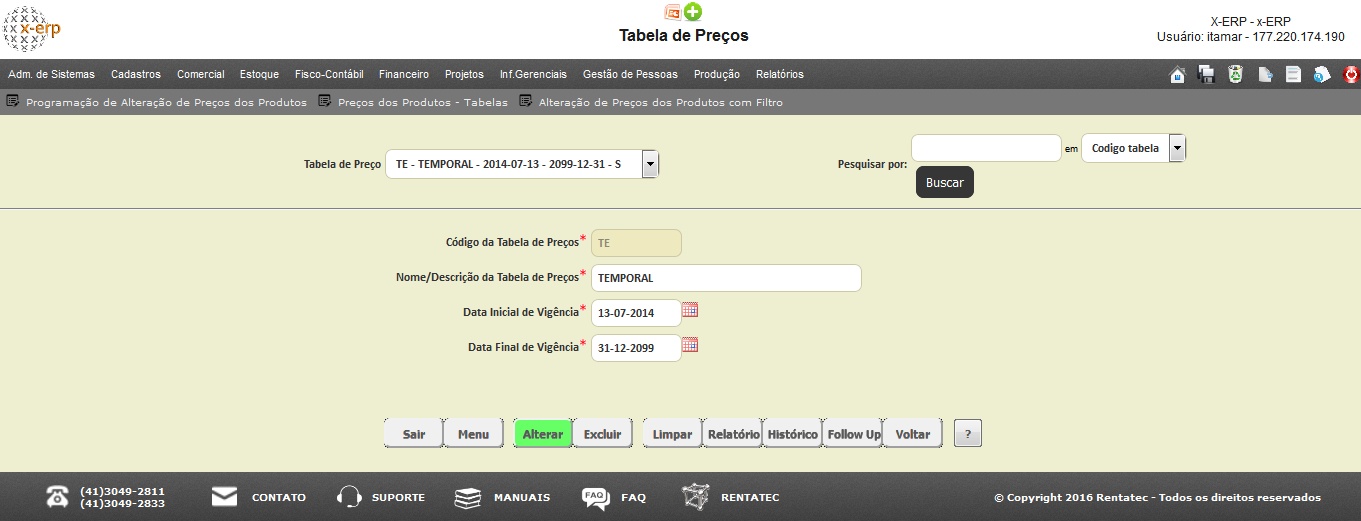Focus the Pesquisar por search field
Screen dimensions: 1361x521
pos(986,148)
